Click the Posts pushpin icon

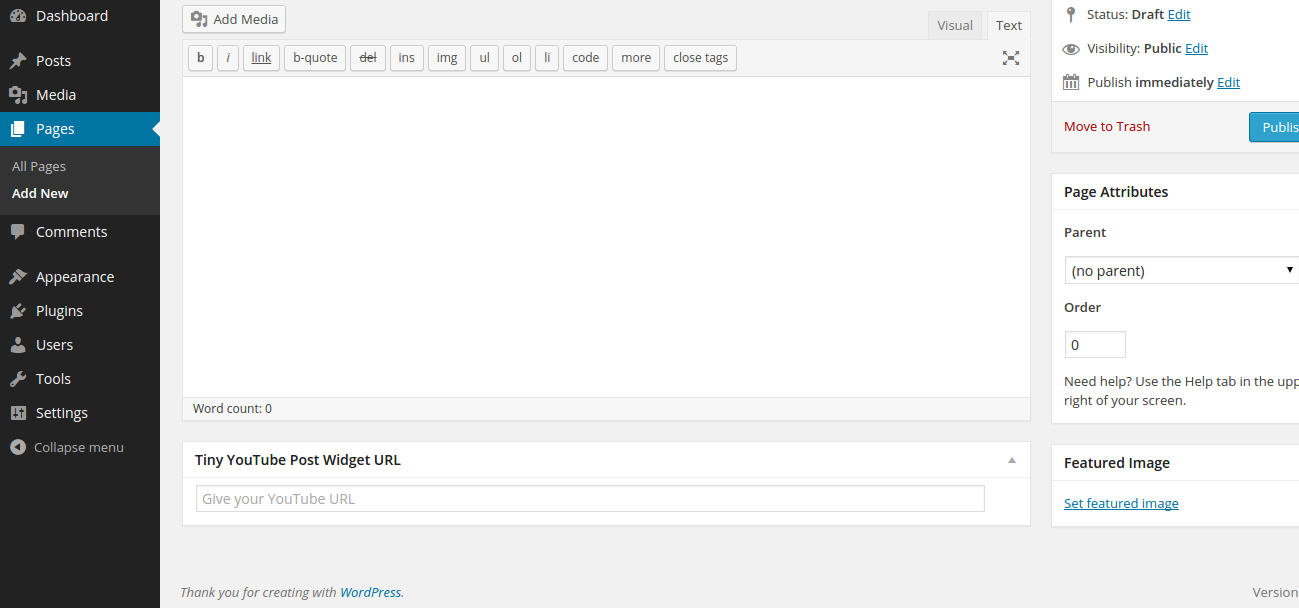[x=18, y=61]
